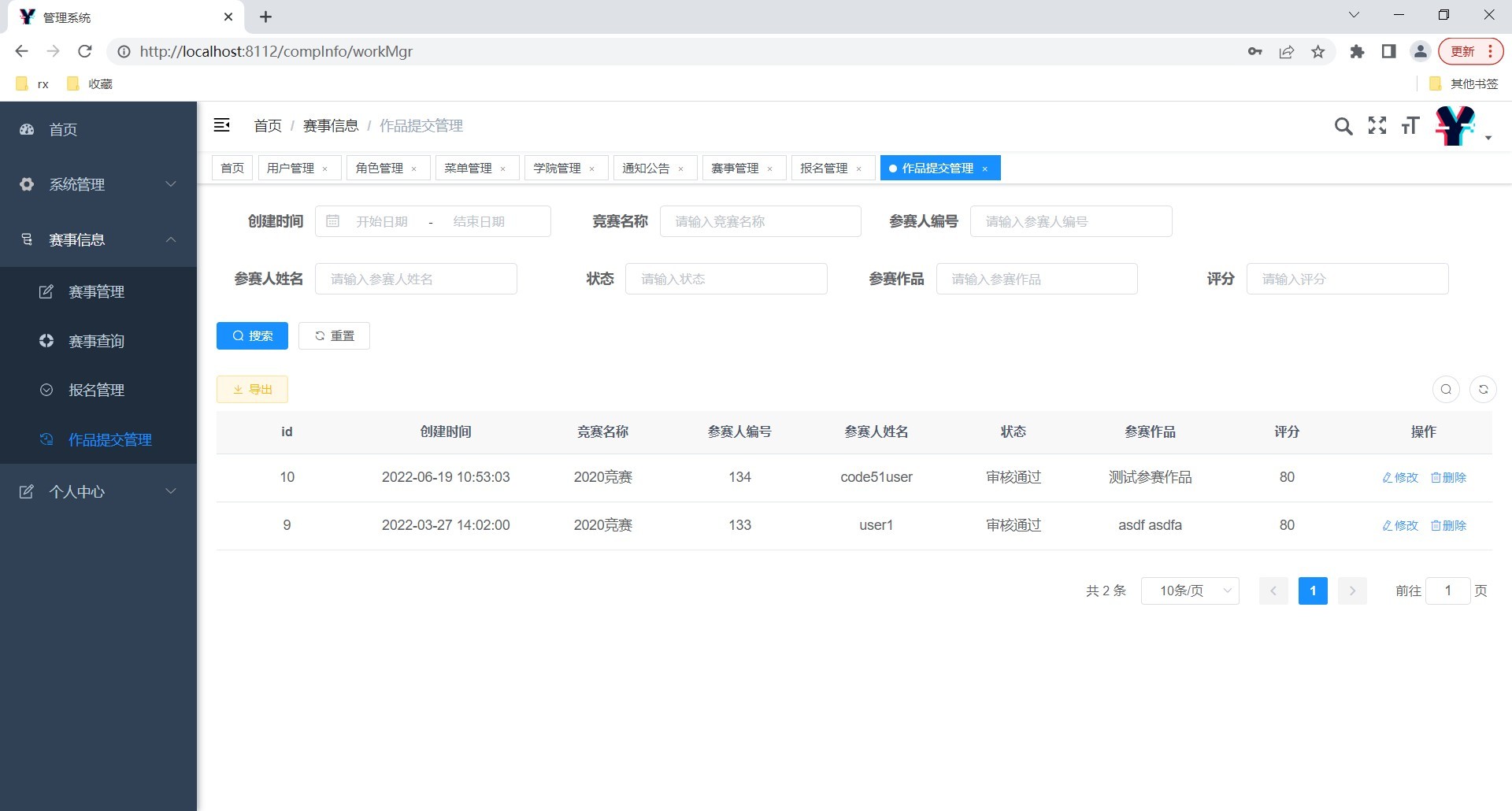Click the 重置 button
The height and width of the screenshot is (811, 1512).
tap(334, 335)
